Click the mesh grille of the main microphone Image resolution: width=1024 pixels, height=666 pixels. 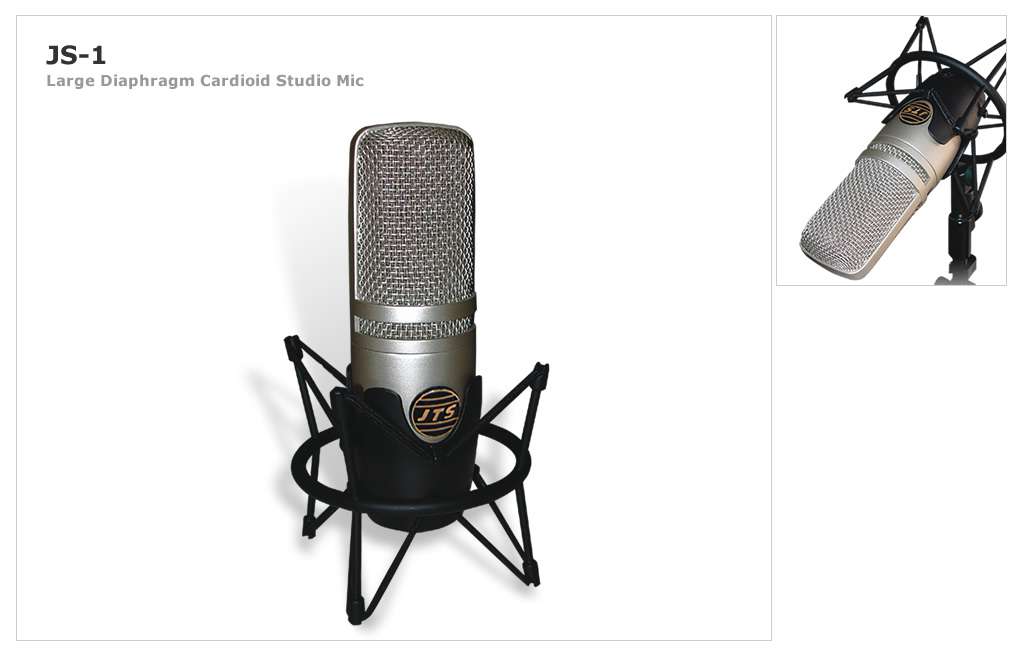413,214
